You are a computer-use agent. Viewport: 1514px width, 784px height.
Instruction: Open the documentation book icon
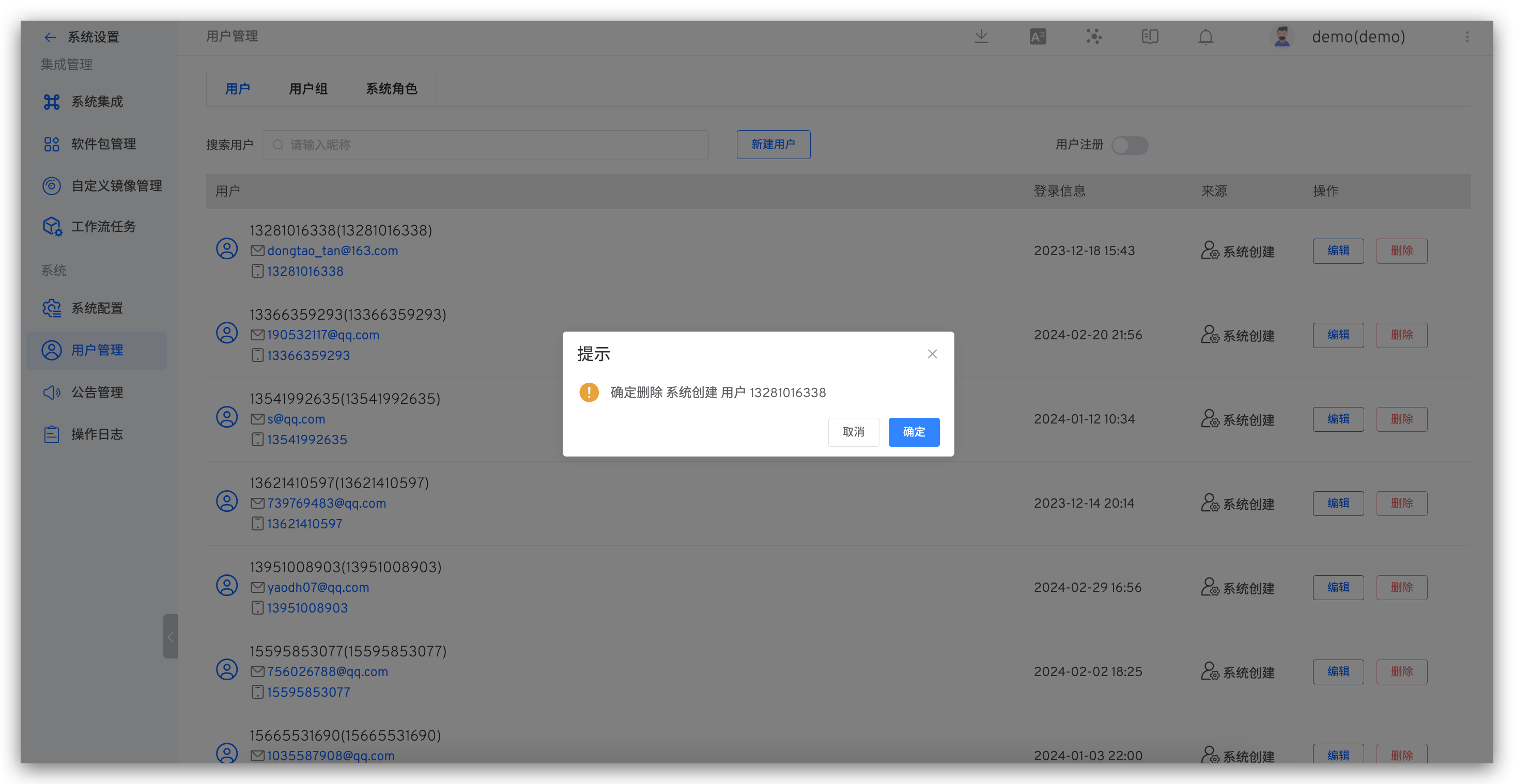point(1150,36)
